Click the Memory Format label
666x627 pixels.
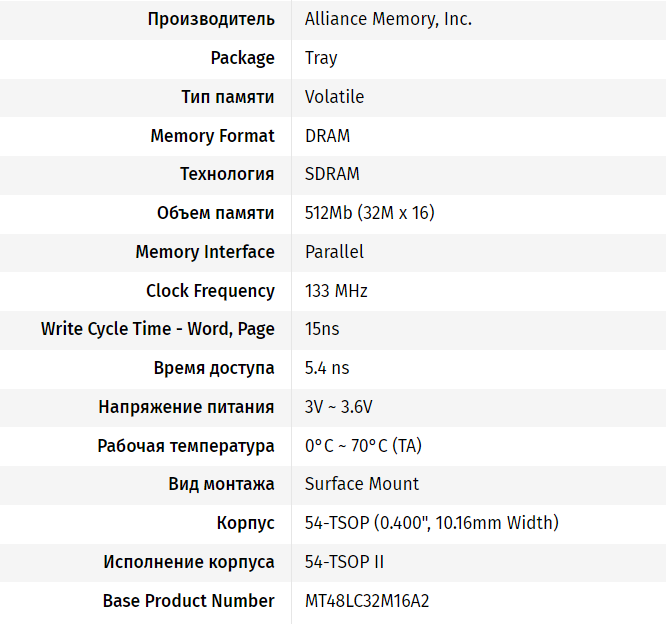pos(212,136)
